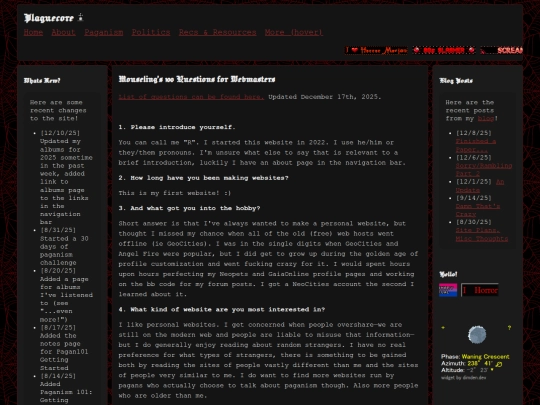
Task: Click the 'I love Horror Movies' blinkie badge
Action: (376, 50)
